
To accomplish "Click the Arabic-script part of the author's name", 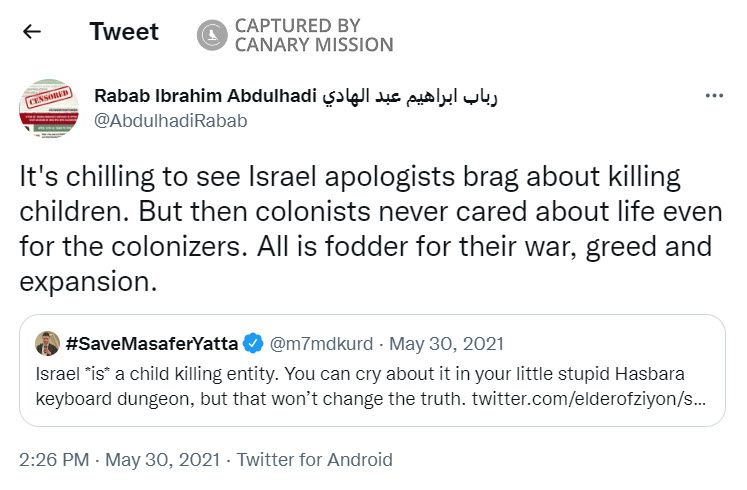I will pyautogui.click(x=410, y=96).
